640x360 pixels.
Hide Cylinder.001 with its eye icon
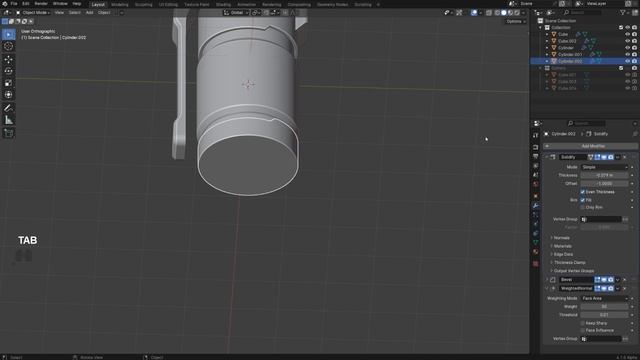628,54
